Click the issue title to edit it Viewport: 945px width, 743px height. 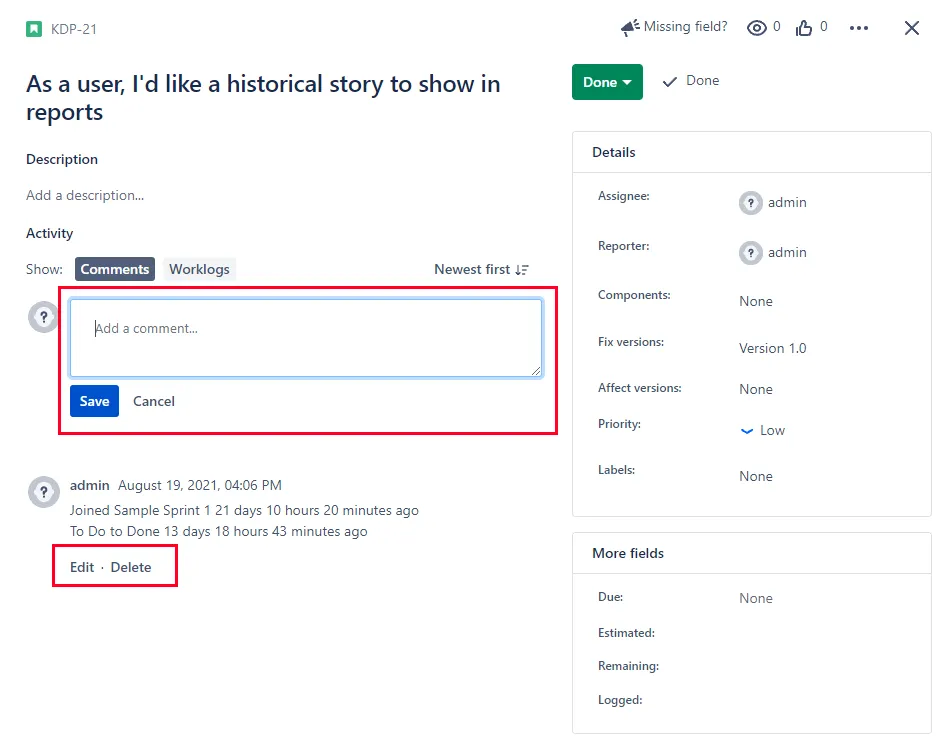(x=263, y=98)
